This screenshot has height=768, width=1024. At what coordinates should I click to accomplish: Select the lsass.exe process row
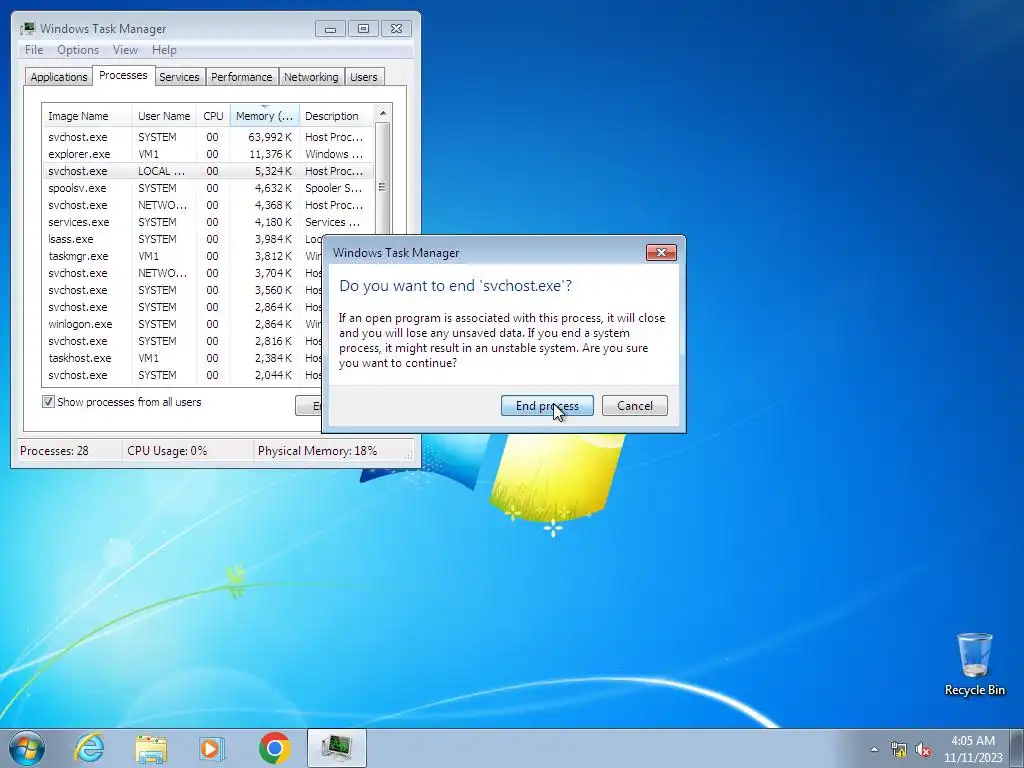coord(183,239)
